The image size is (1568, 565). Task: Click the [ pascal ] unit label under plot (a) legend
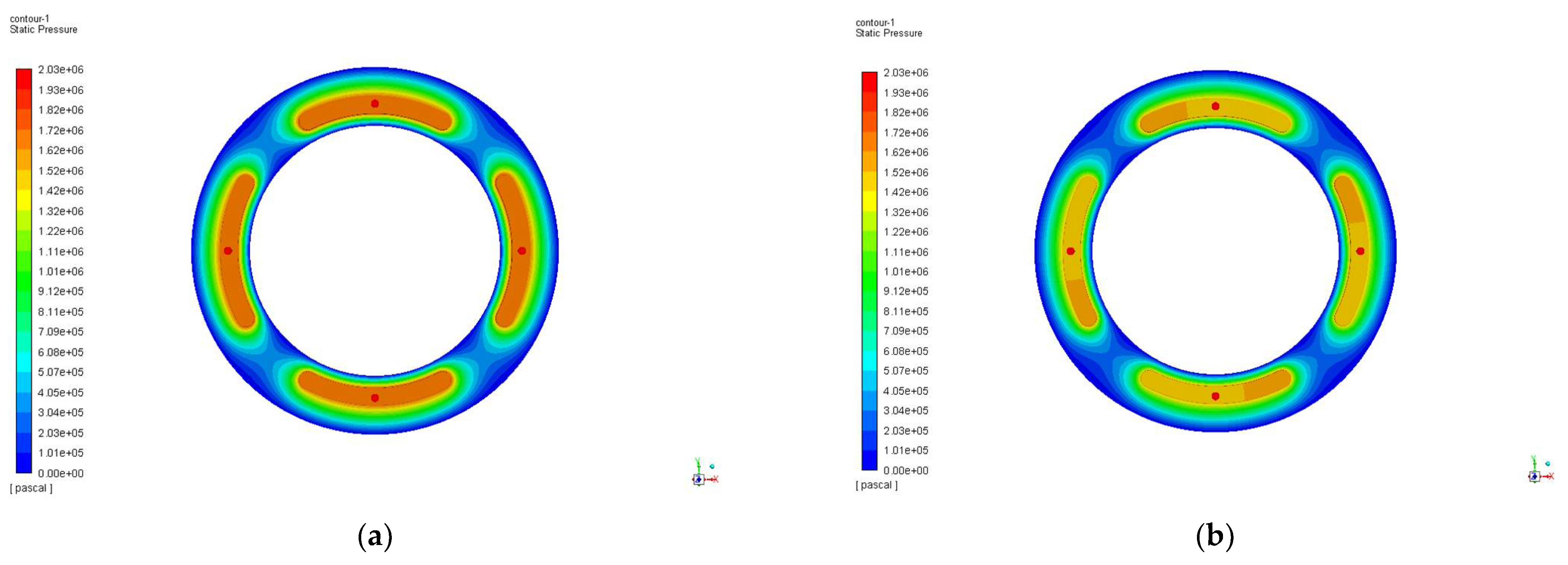tap(31, 488)
